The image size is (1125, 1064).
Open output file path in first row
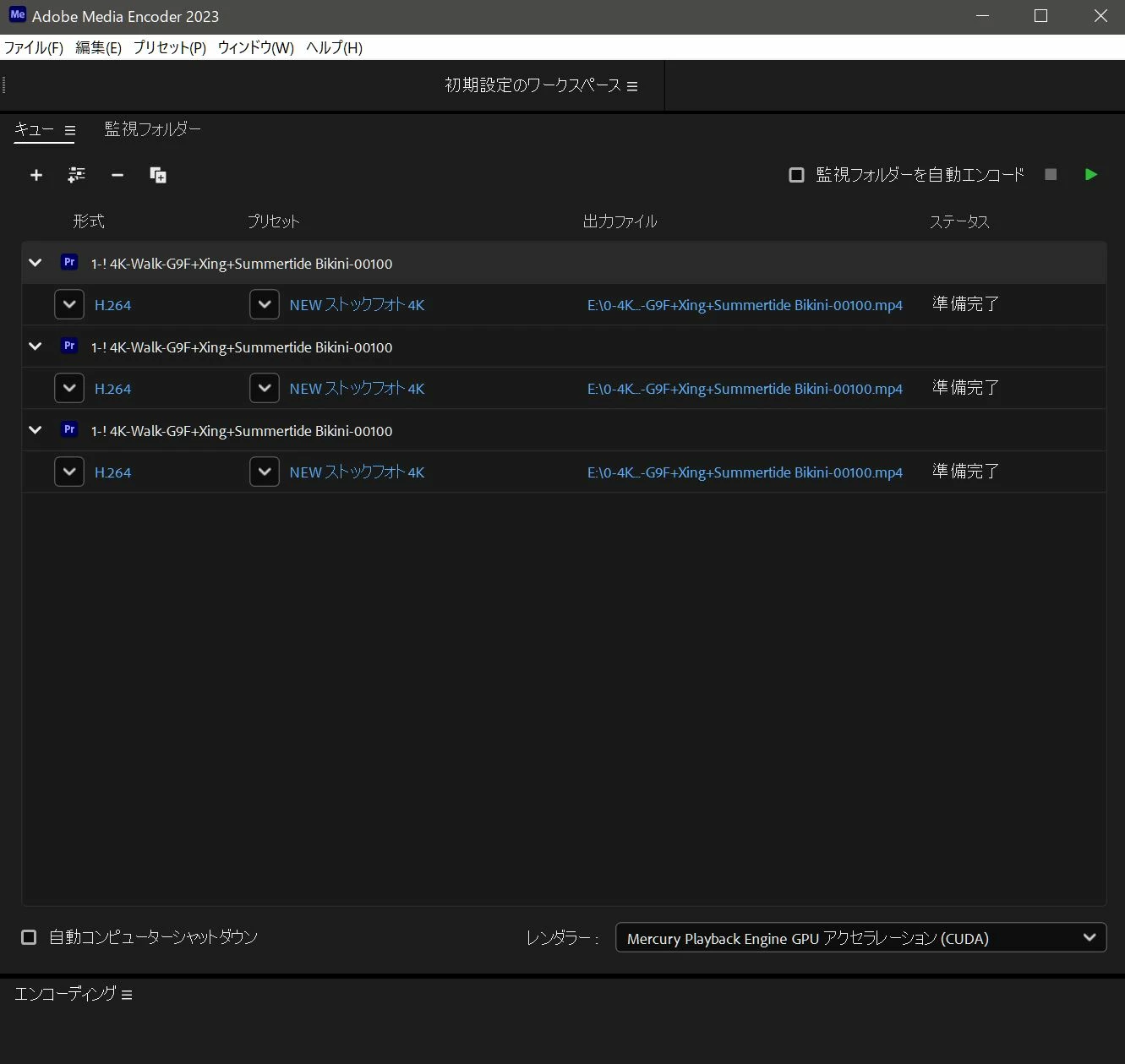point(745,305)
